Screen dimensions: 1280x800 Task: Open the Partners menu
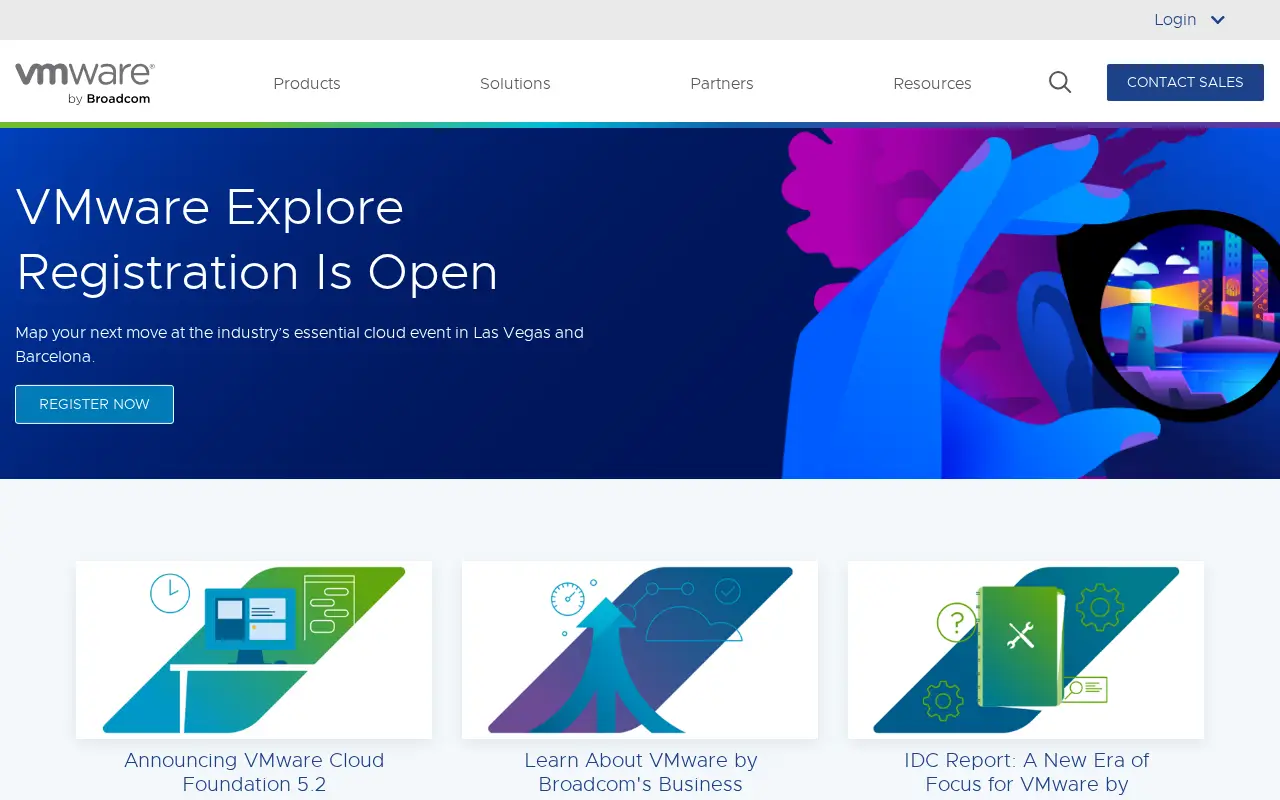coord(722,83)
